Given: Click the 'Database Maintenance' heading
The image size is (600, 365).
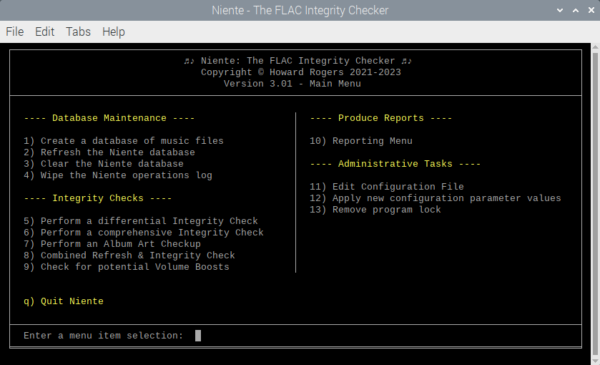Looking at the screenshot, I should (109, 118).
